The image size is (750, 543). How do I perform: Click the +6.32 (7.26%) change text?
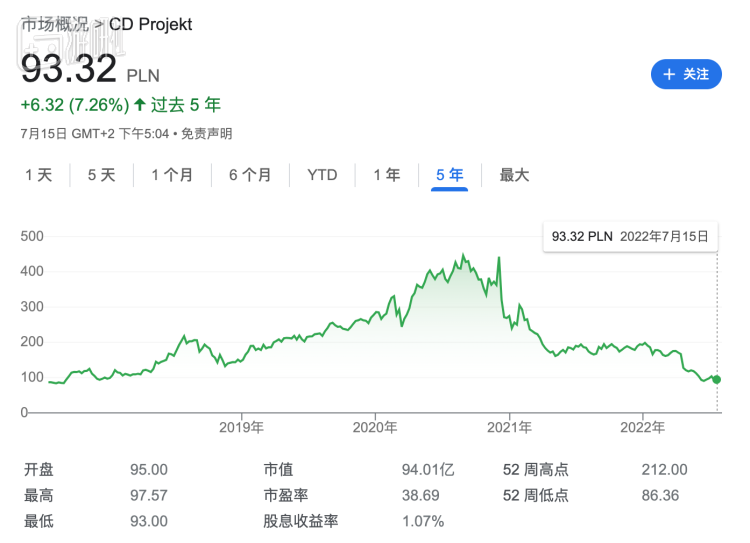point(75,105)
